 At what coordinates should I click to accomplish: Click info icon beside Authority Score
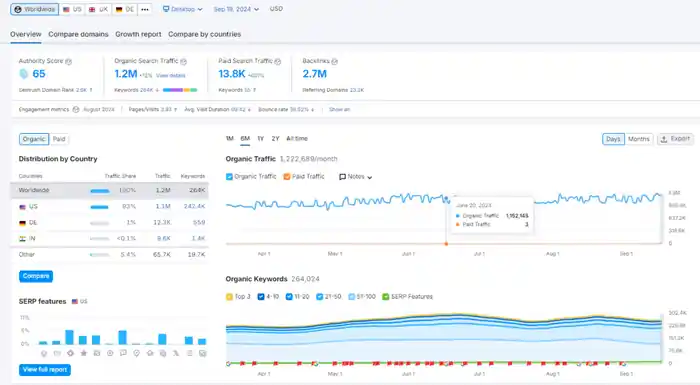pos(68,62)
